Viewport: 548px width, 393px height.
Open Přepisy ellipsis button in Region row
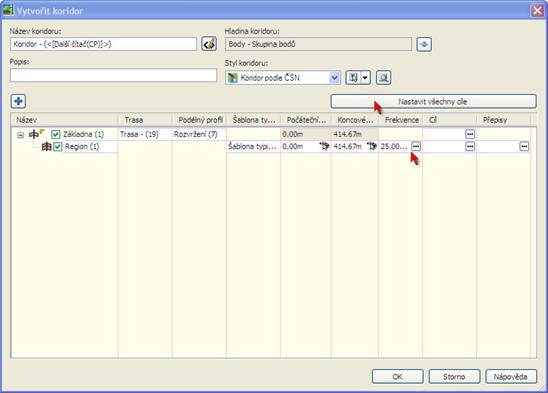tap(524, 146)
